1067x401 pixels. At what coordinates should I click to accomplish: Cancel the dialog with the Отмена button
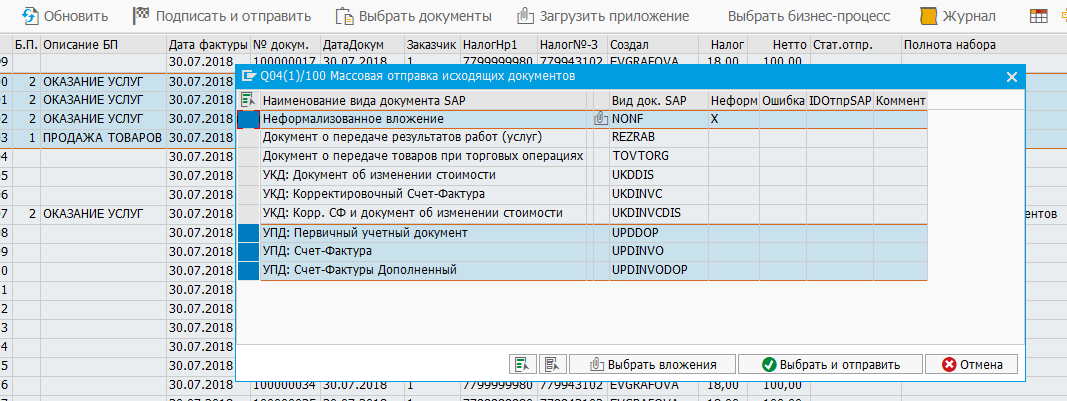[971, 364]
